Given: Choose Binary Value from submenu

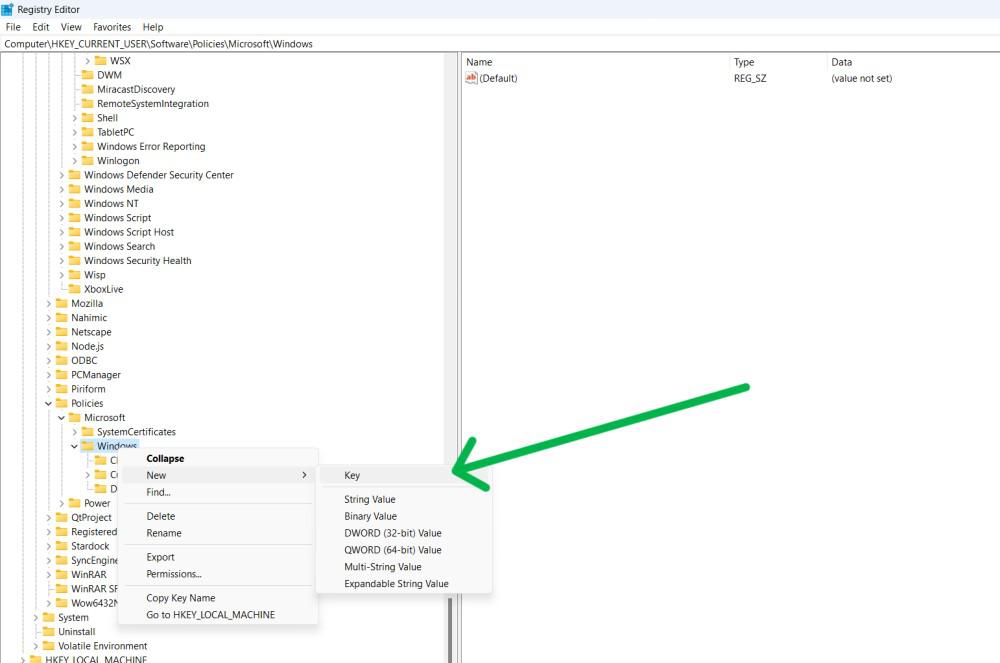Looking at the screenshot, I should click(404, 516).
